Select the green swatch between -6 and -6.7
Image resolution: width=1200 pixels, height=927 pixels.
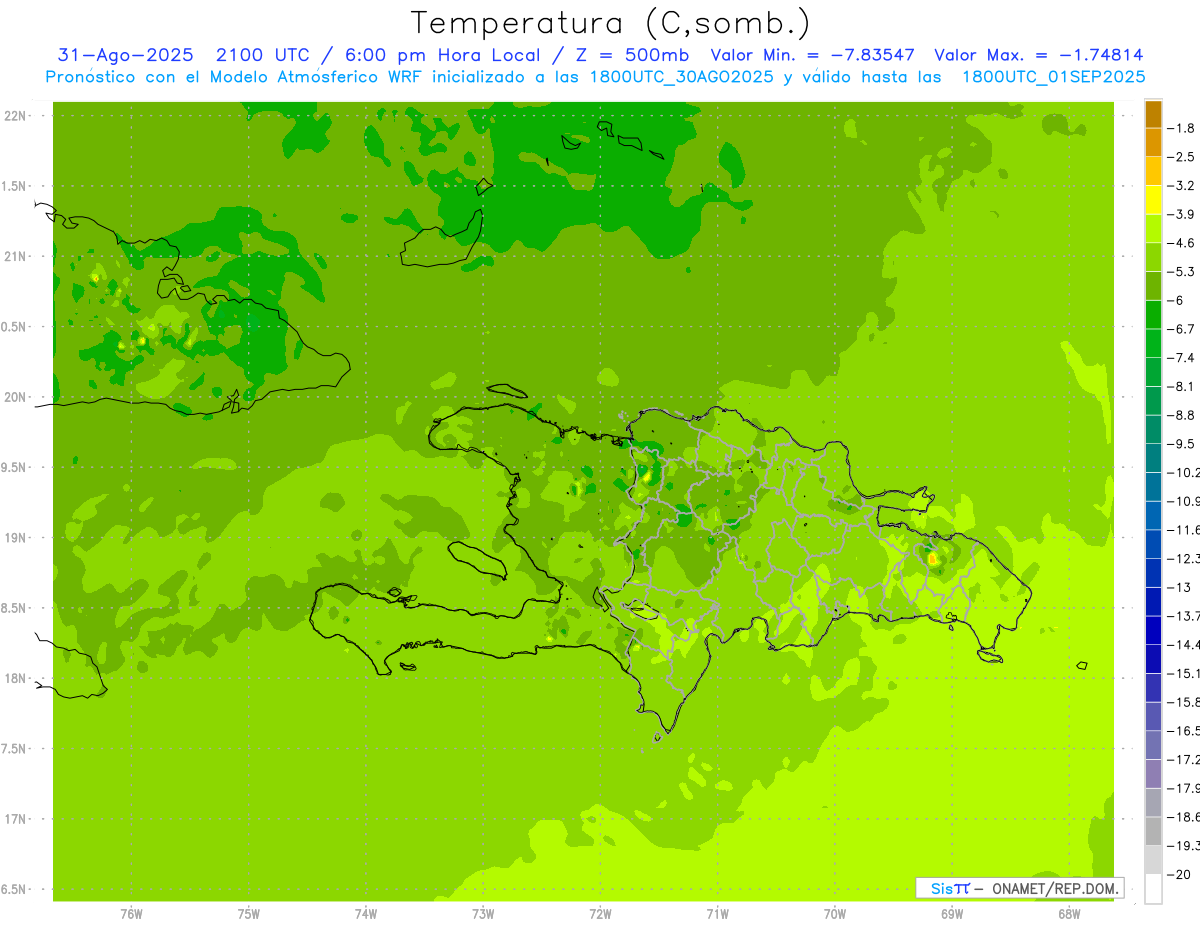coord(1153,314)
